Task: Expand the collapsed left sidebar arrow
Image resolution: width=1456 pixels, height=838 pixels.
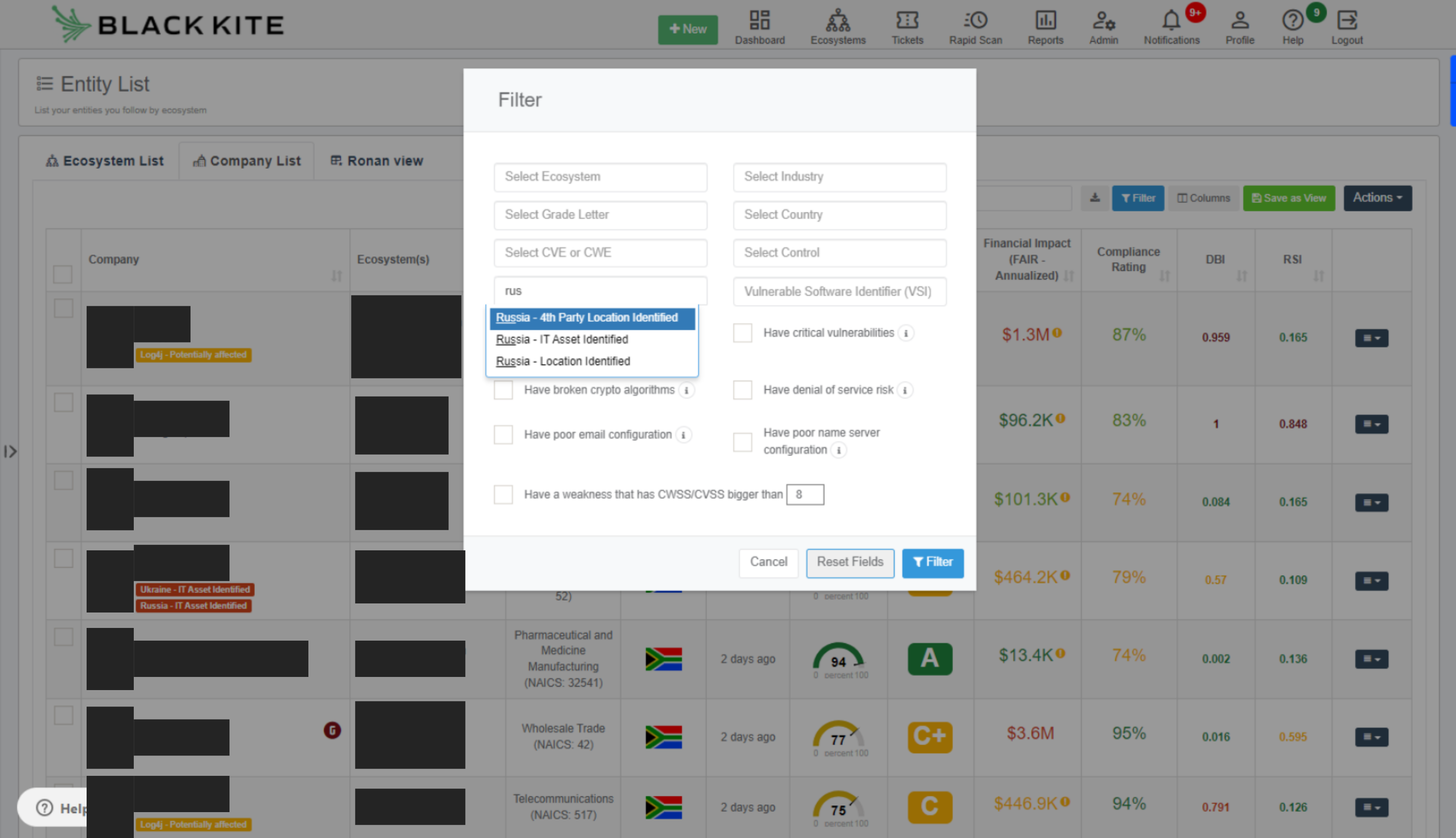Action: (10, 451)
